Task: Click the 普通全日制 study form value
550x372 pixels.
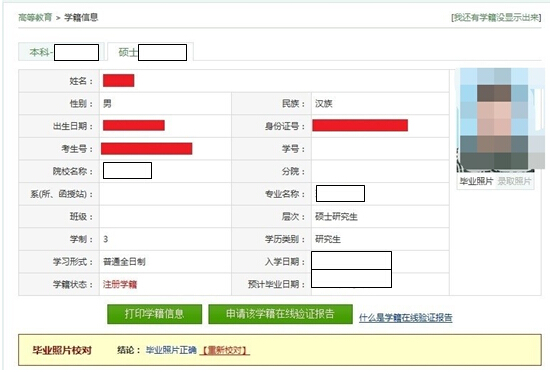Action: click(x=124, y=262)
